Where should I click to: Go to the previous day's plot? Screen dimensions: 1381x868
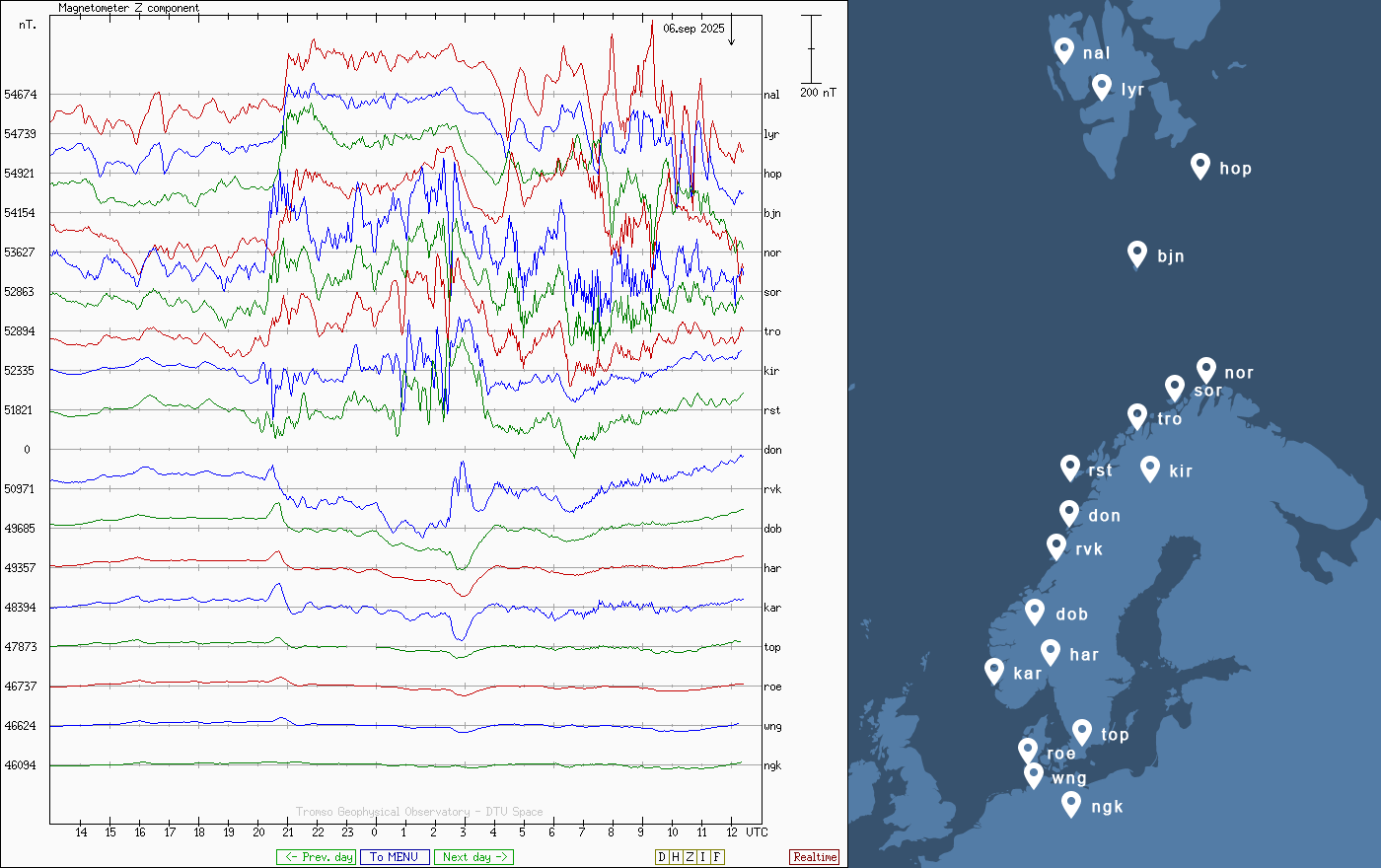click(x=316, y=857)
